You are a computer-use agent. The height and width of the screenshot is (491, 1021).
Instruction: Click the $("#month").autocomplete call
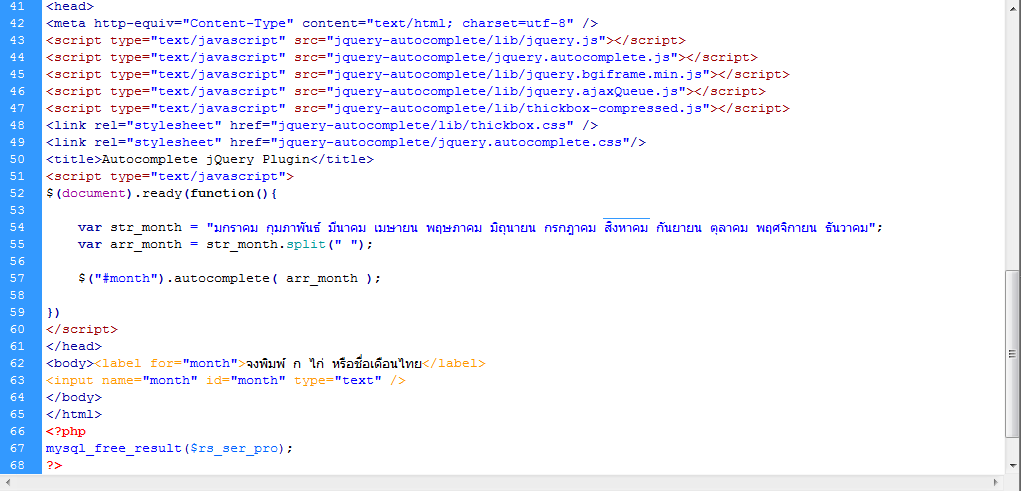229,279
